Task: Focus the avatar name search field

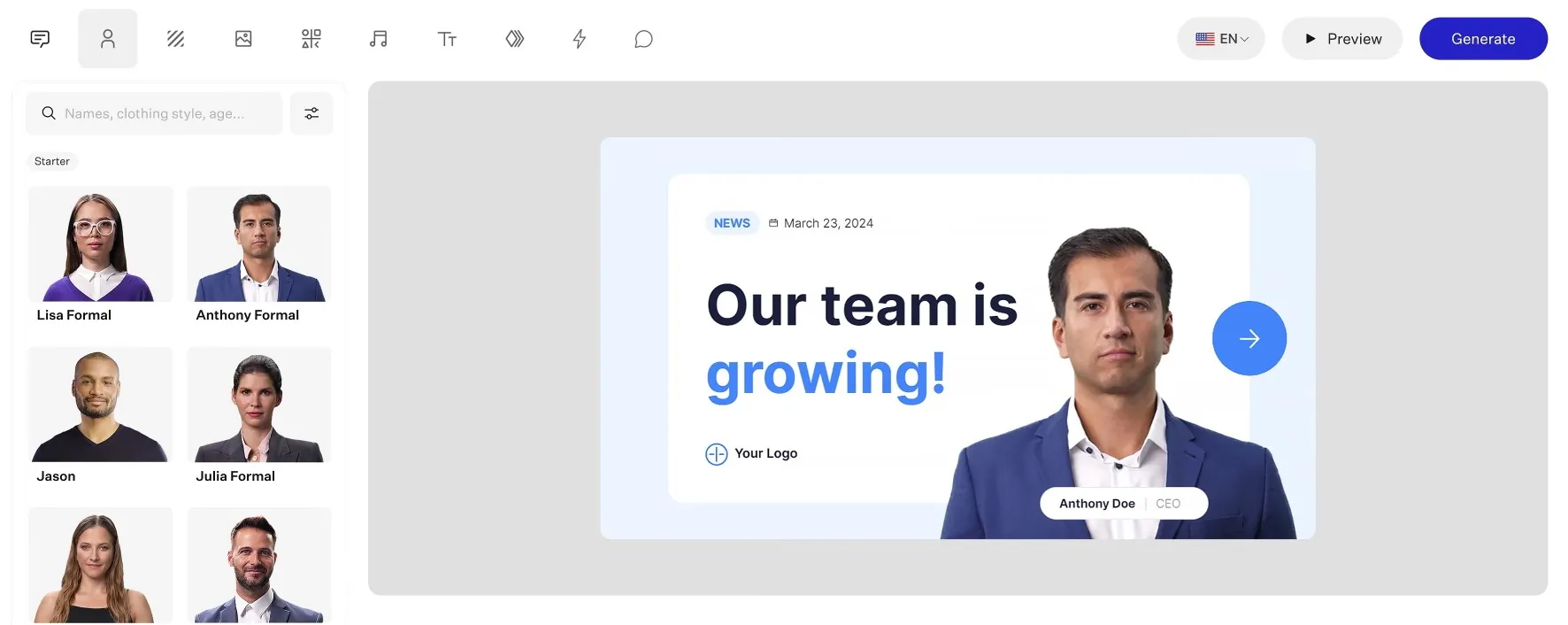Action: click(154, 113)
